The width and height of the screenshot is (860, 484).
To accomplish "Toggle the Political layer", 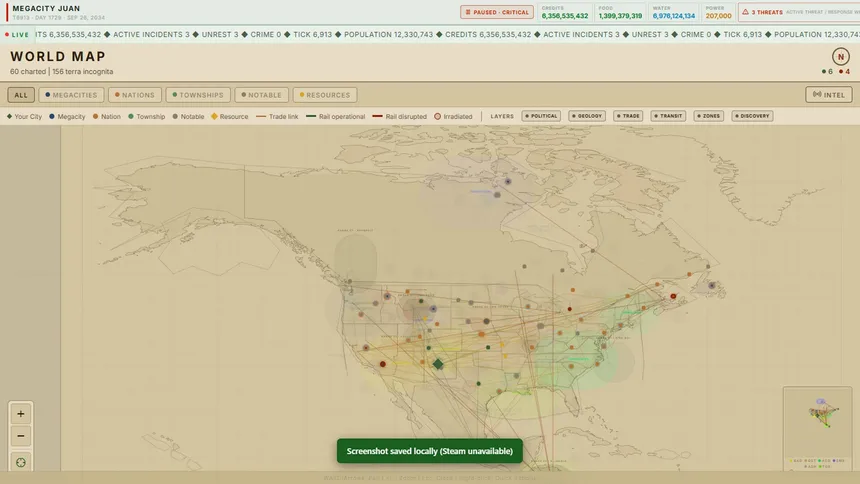I will point(541,116).
